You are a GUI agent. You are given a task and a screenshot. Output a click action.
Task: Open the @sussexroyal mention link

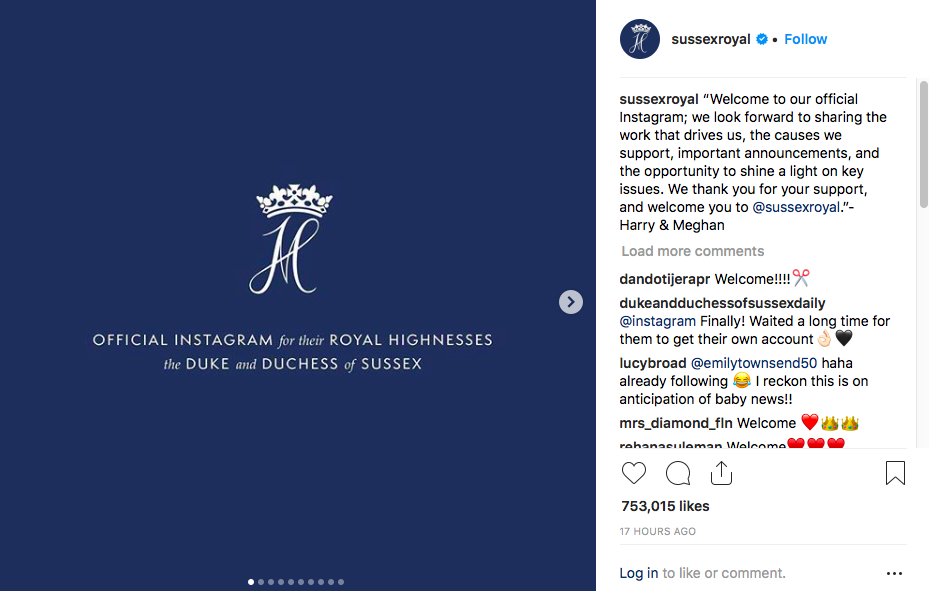pyautogui.click(x=796, y=207)
